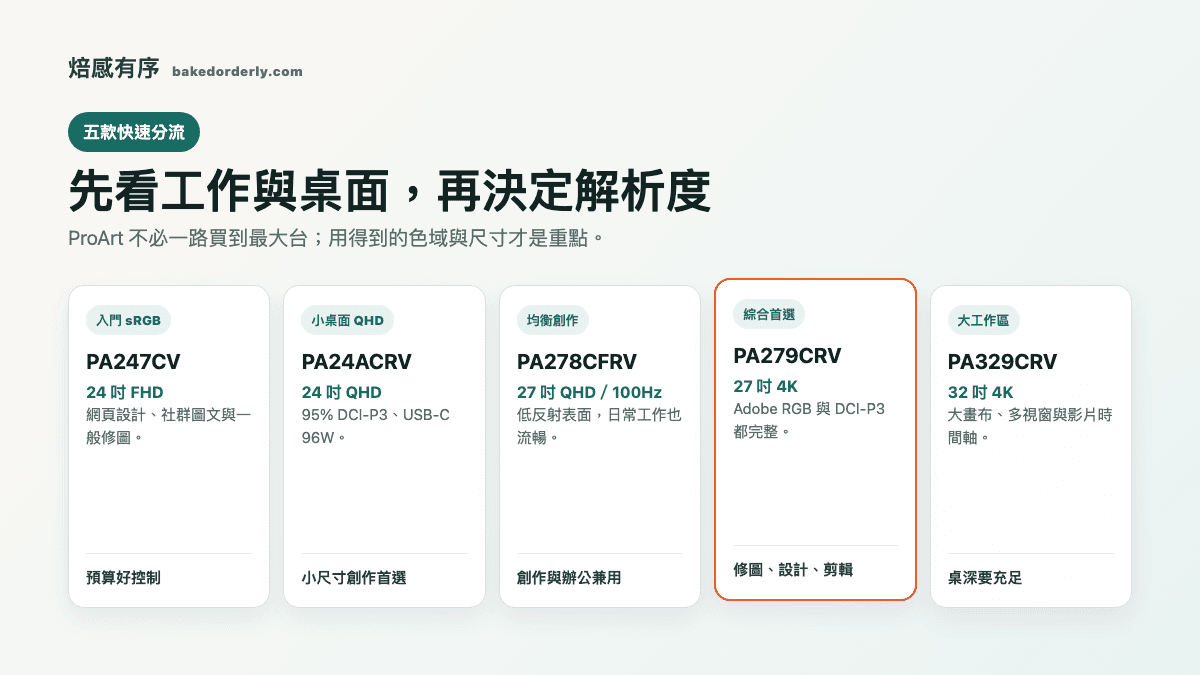Click the subtitle starting with ProArt 不必一路買到最大台

coord(337,240)
